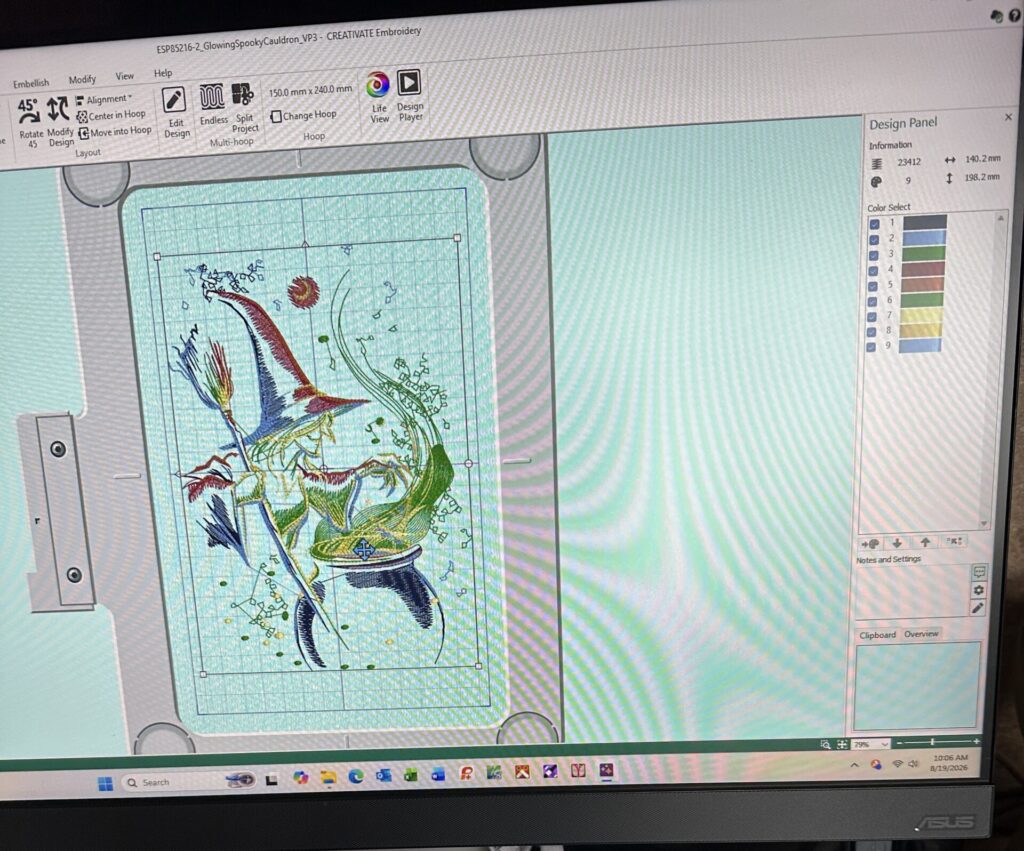Click the top-right selection resize handle
Viewport: 1024px width, 851px height.
(457, 238)
